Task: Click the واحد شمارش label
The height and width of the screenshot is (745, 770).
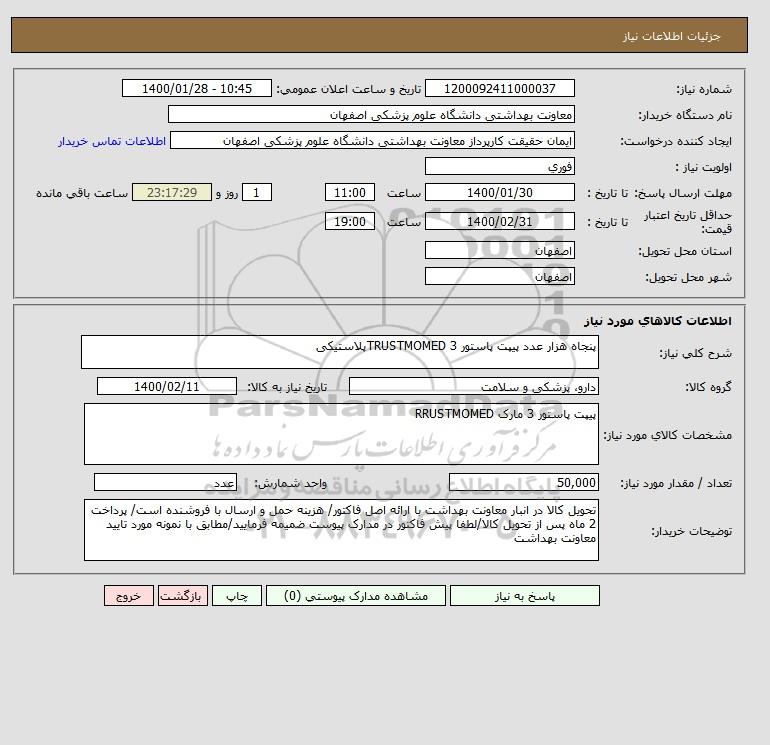Action: [x=290, y=483]
